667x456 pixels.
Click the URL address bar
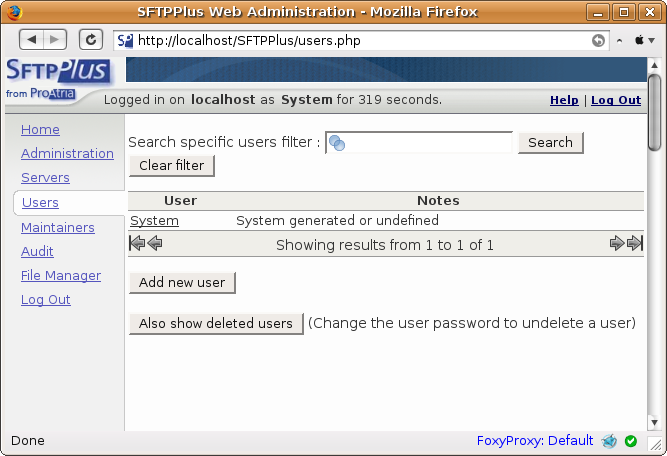pyautogui.click(x=362, y=40)
